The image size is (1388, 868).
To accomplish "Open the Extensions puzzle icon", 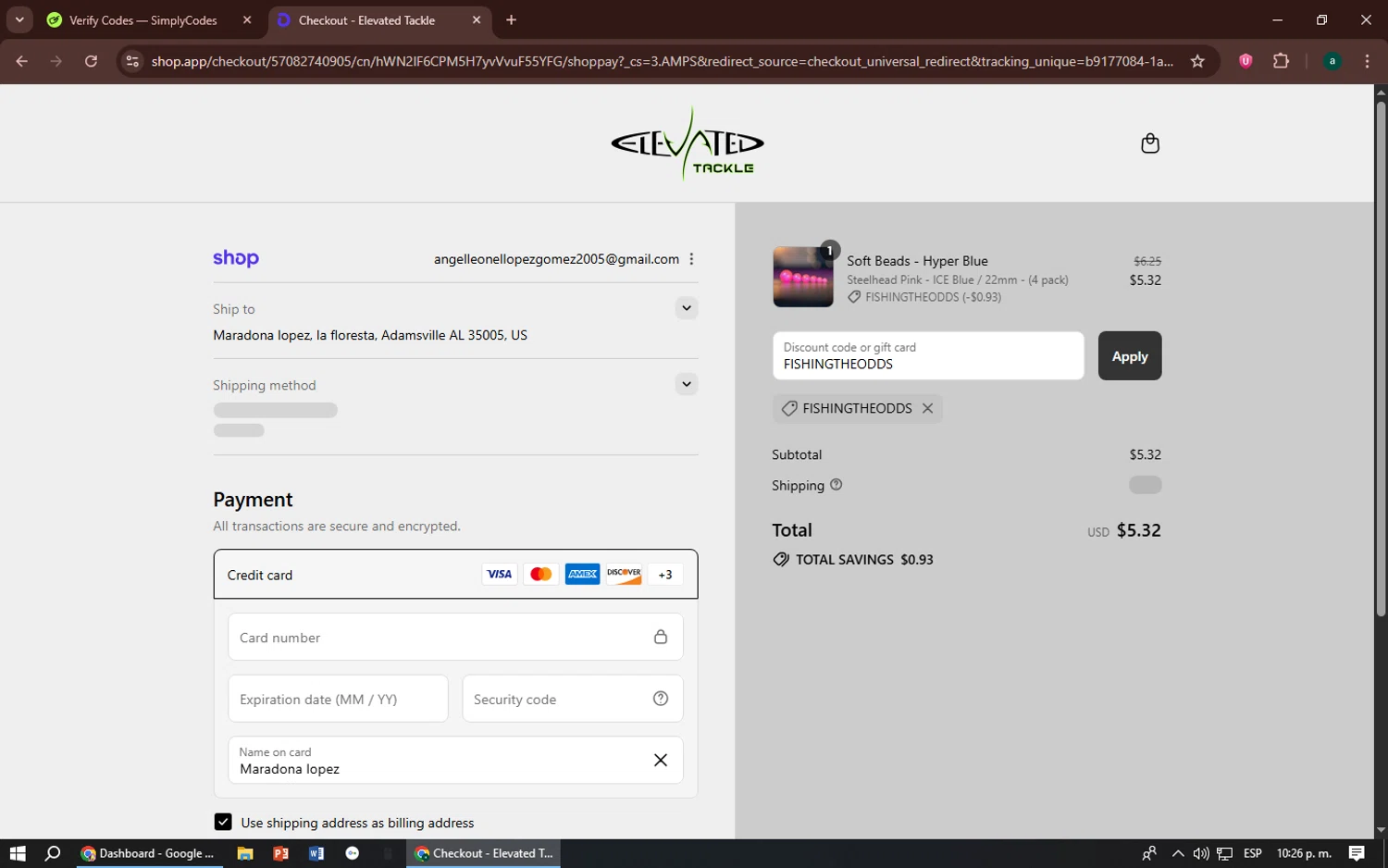I will click(1281, 61).
